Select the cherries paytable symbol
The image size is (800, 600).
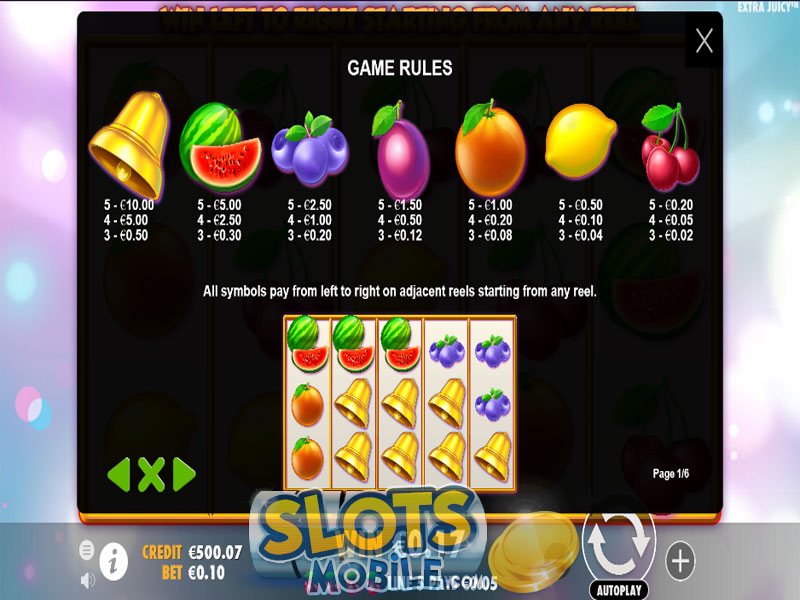point(670,146)
